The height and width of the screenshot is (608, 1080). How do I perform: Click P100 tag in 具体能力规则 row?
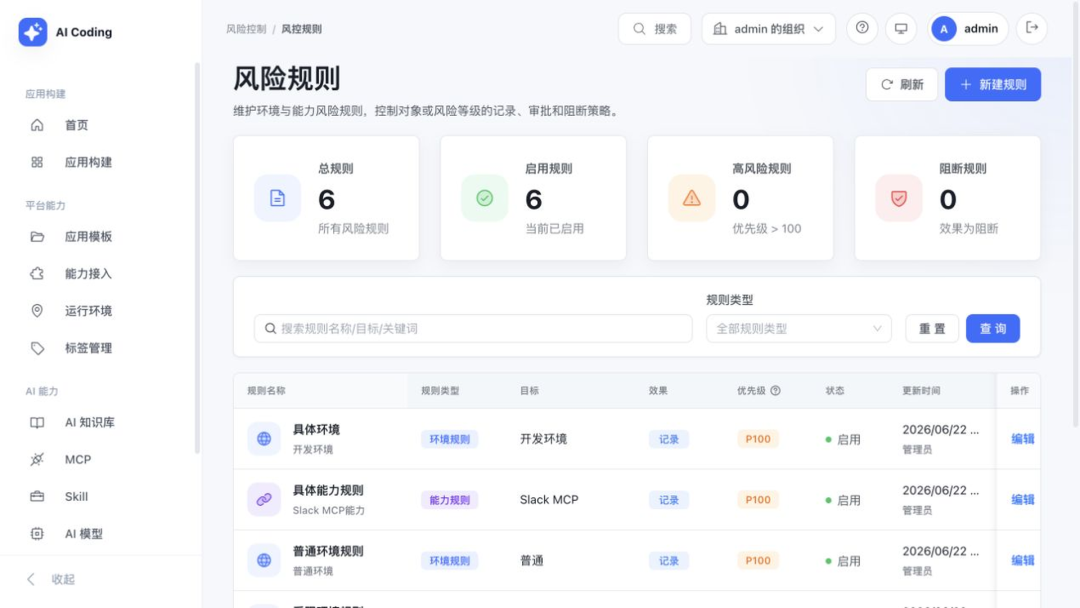pyautogui.click(x=758, y=500)
